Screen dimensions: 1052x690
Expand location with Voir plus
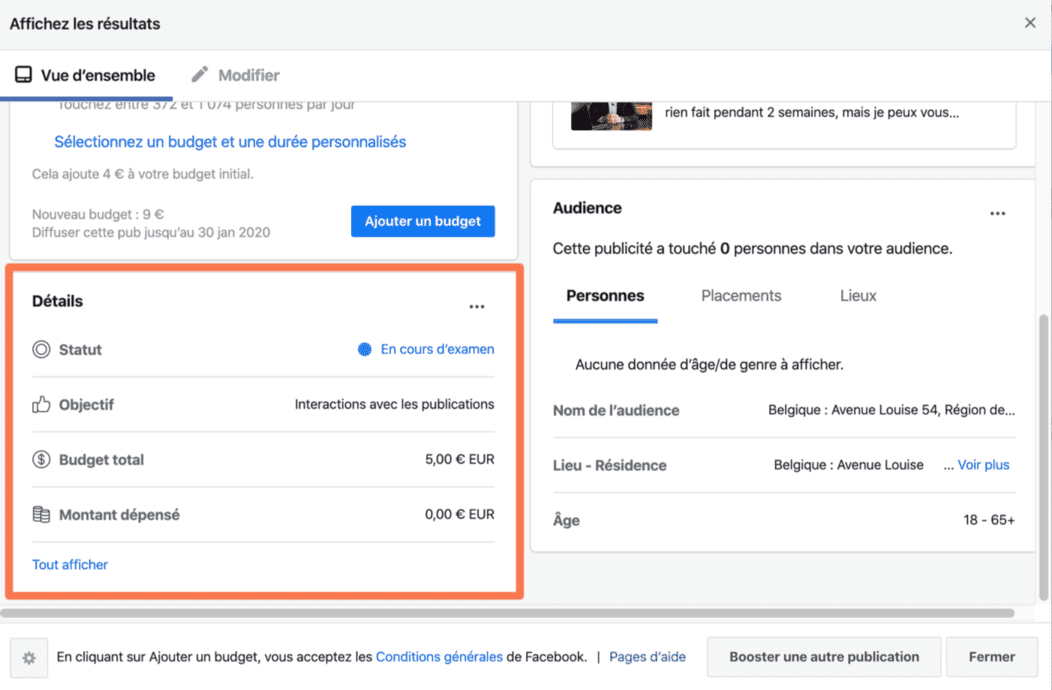coord(983,465)
